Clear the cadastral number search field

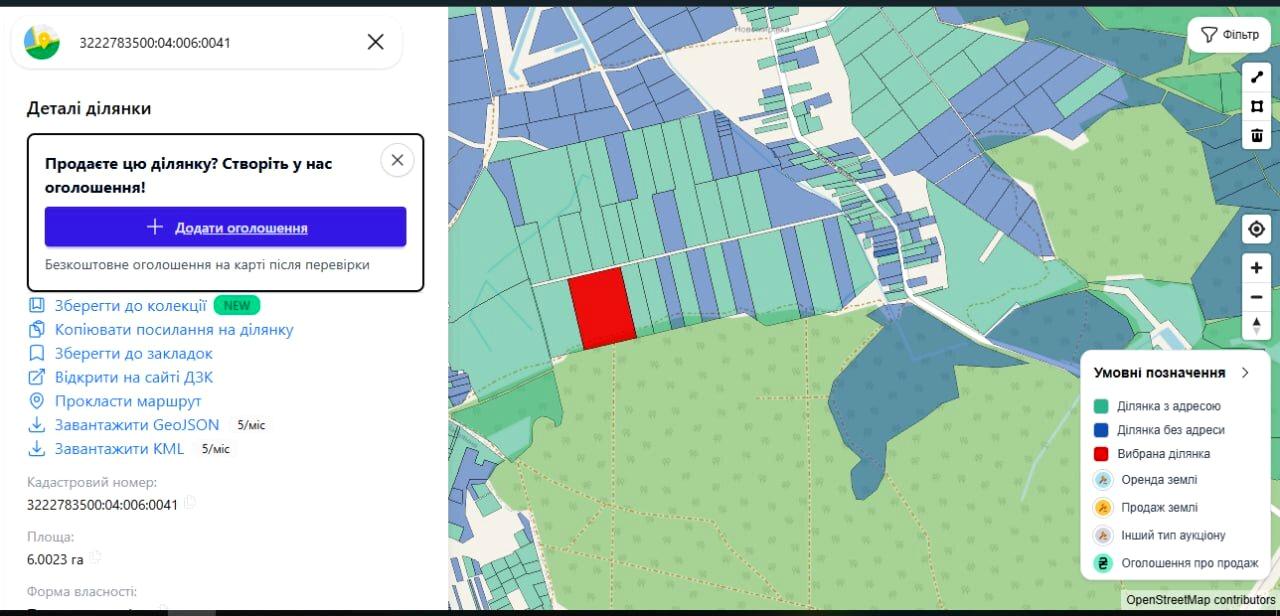point(375,42)
